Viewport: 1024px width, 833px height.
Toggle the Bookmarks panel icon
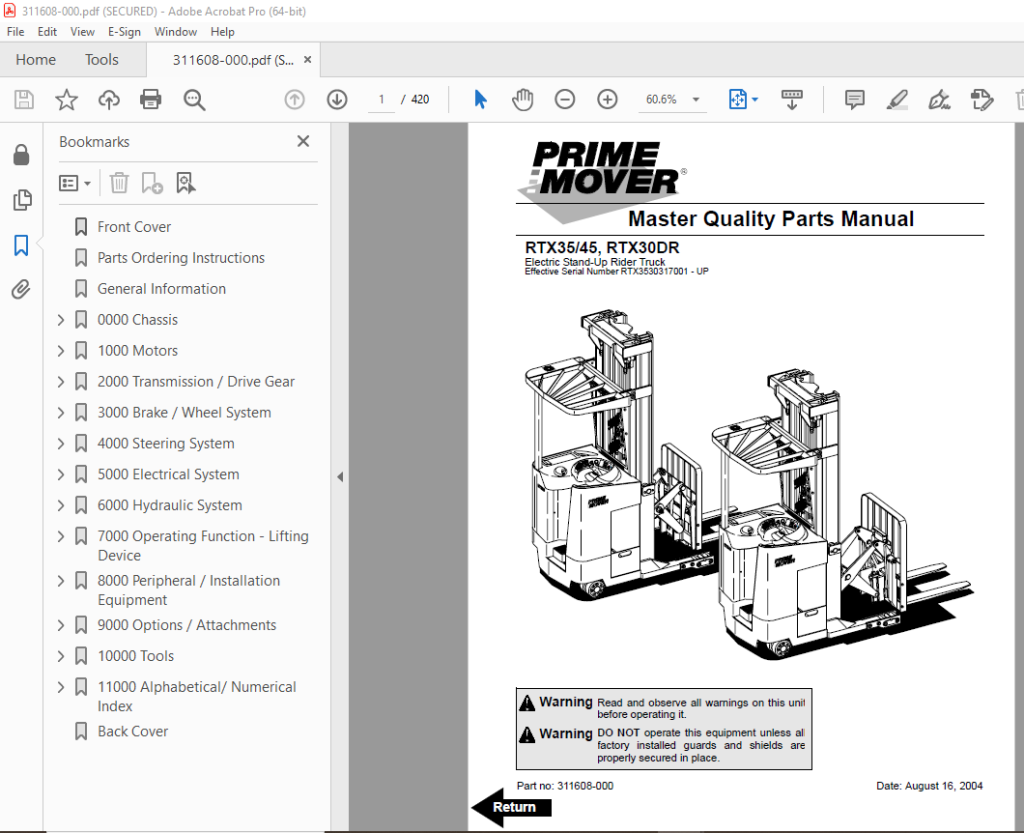[21, 245]
